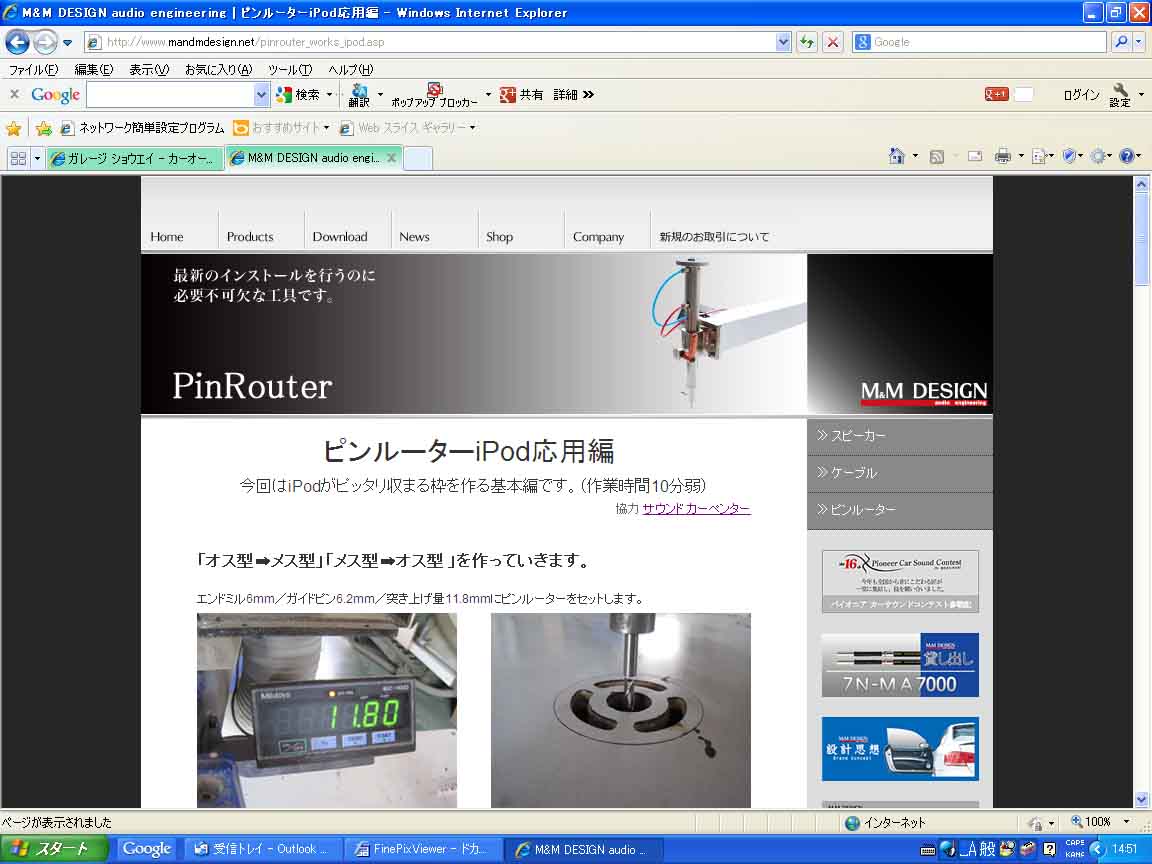The width and height of the screenshot is (1152, 864).
Task: Click the red Google +1 button
Action: (996, 94)
